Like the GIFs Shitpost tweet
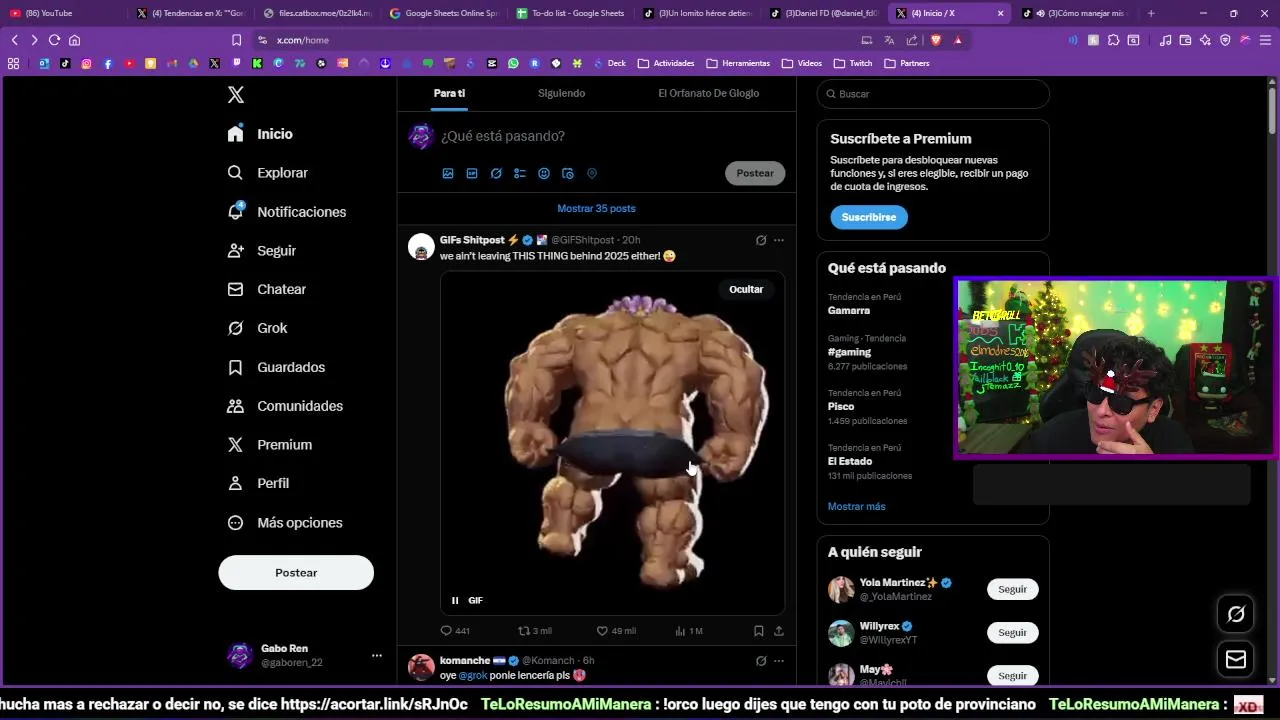Screen dimensions: 1280x720 (615, 631)
